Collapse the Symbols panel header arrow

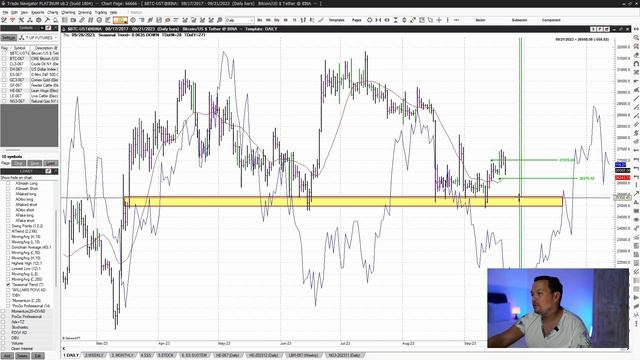coord(55,28)
